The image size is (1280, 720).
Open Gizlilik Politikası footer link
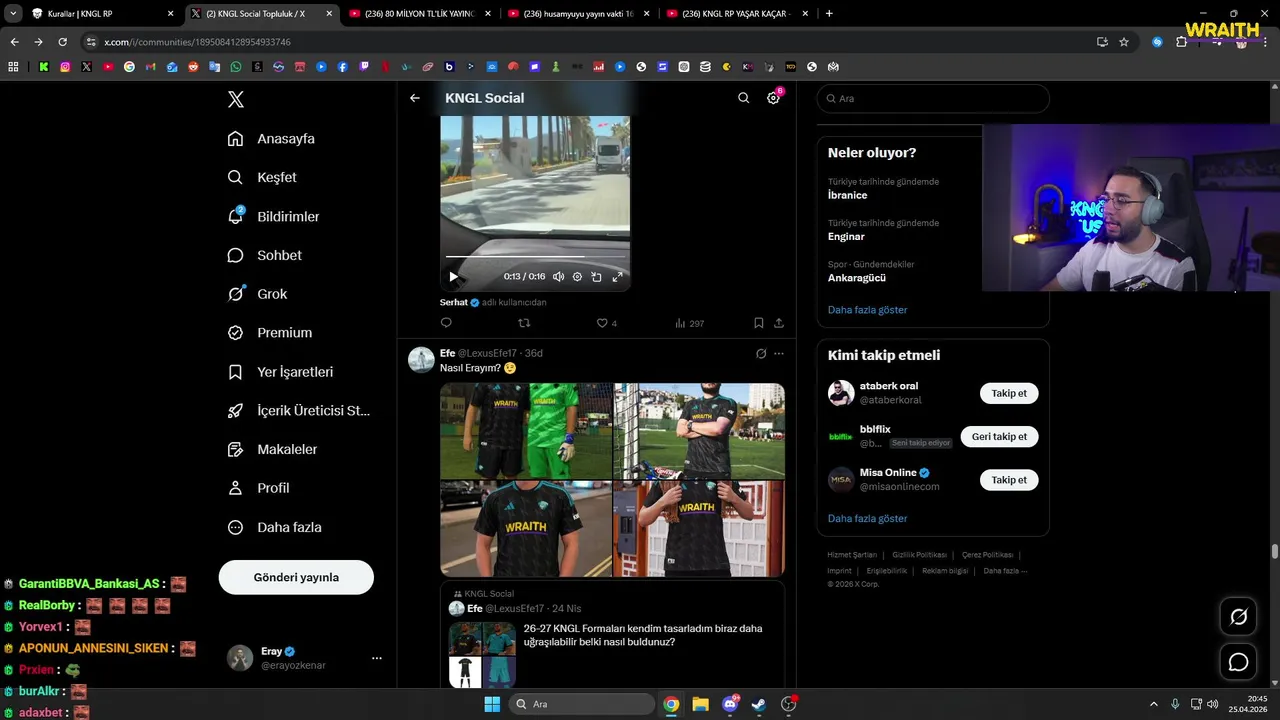[919, 555]
